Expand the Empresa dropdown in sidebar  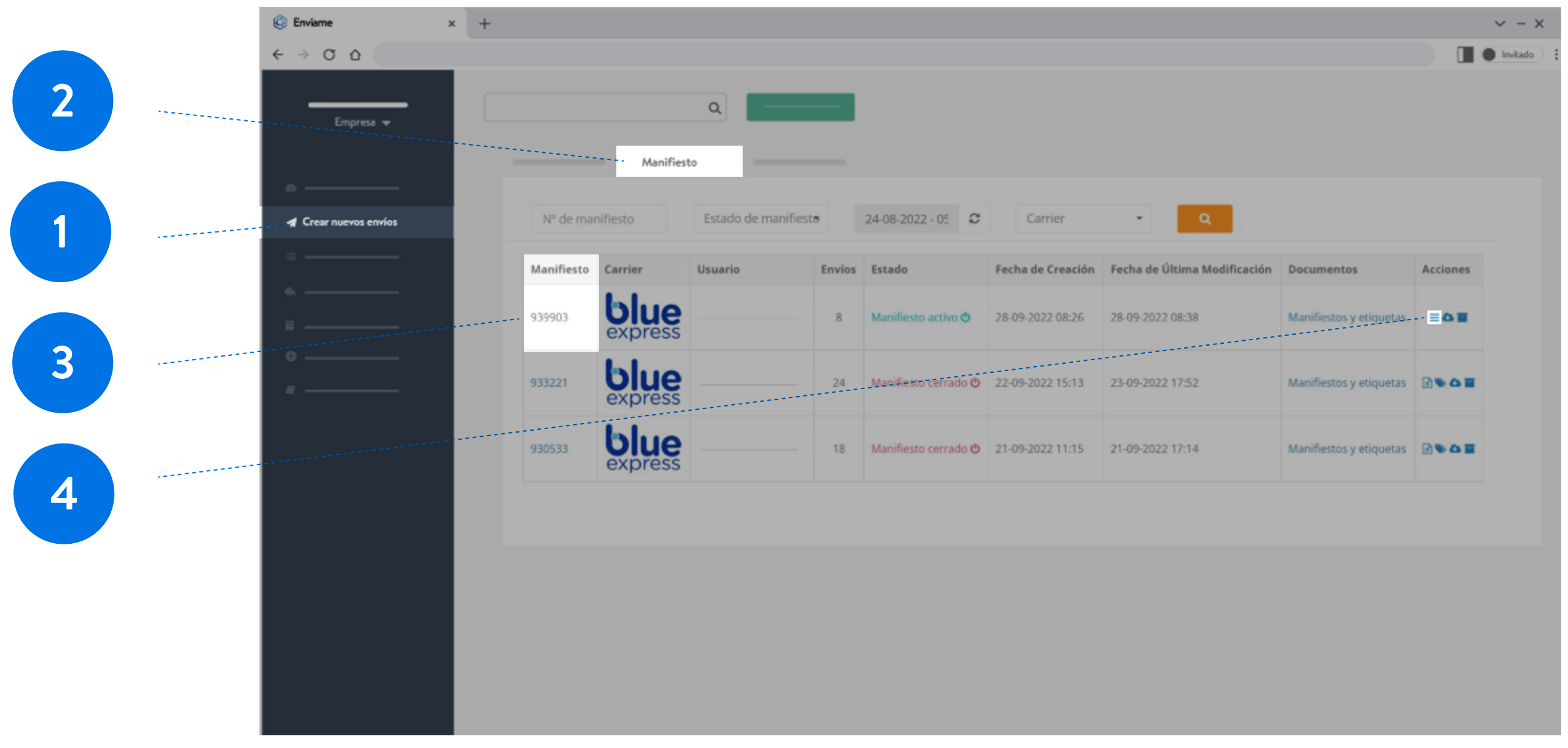pyautogui.click(x=361, y=122)
